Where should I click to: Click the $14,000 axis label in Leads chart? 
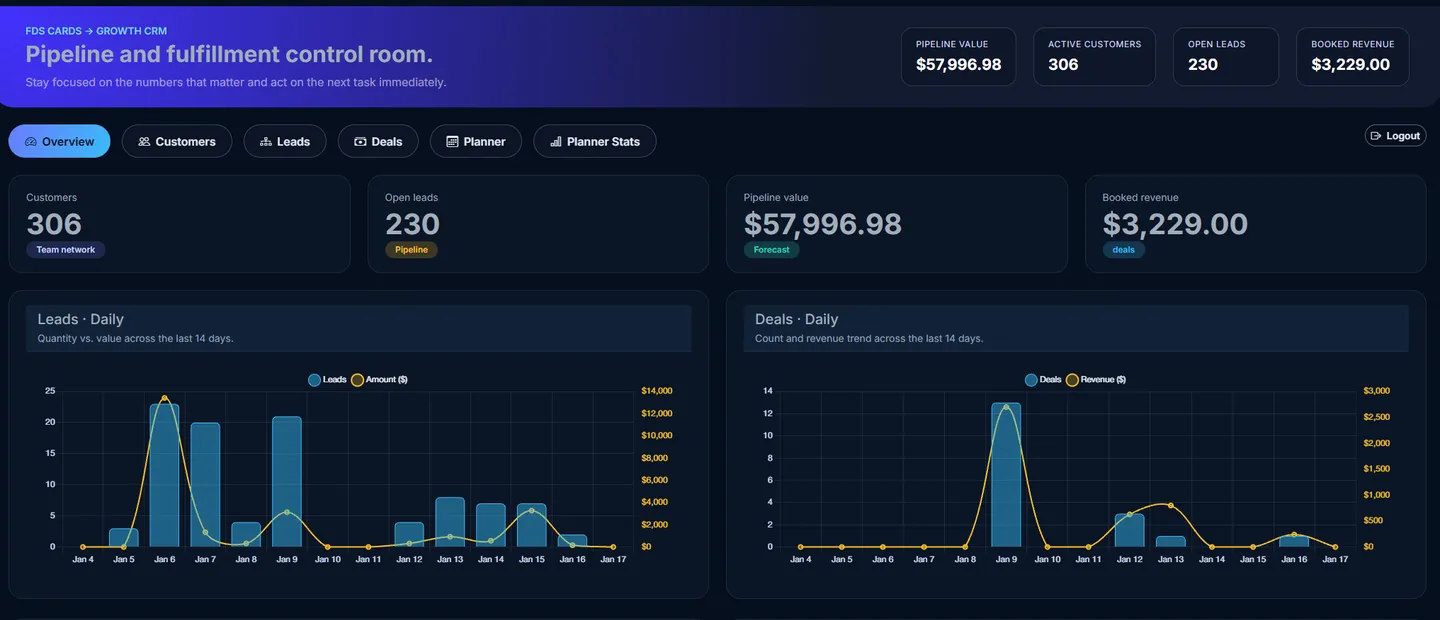(x=656, y=391)
